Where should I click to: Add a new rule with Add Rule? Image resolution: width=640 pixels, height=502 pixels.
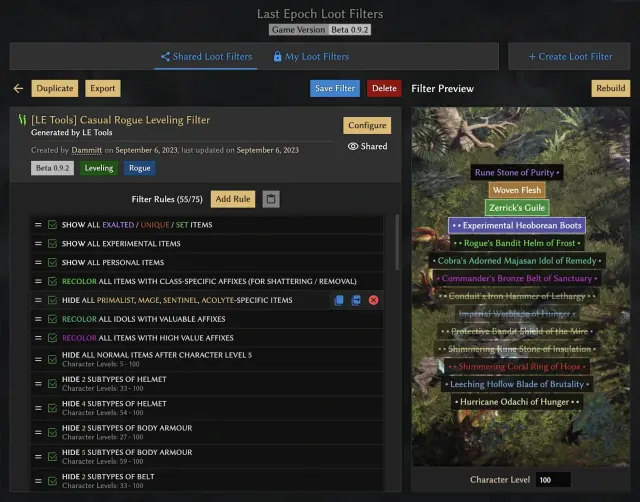(233, 199)
